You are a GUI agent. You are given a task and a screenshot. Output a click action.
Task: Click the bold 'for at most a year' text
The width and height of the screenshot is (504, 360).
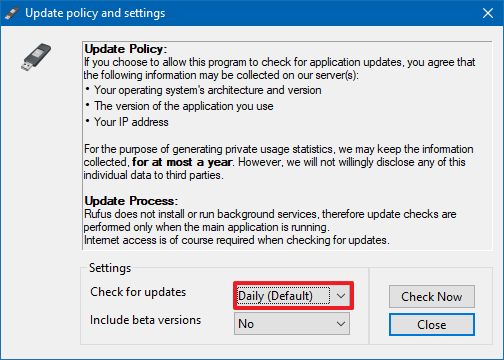(182, 162)
